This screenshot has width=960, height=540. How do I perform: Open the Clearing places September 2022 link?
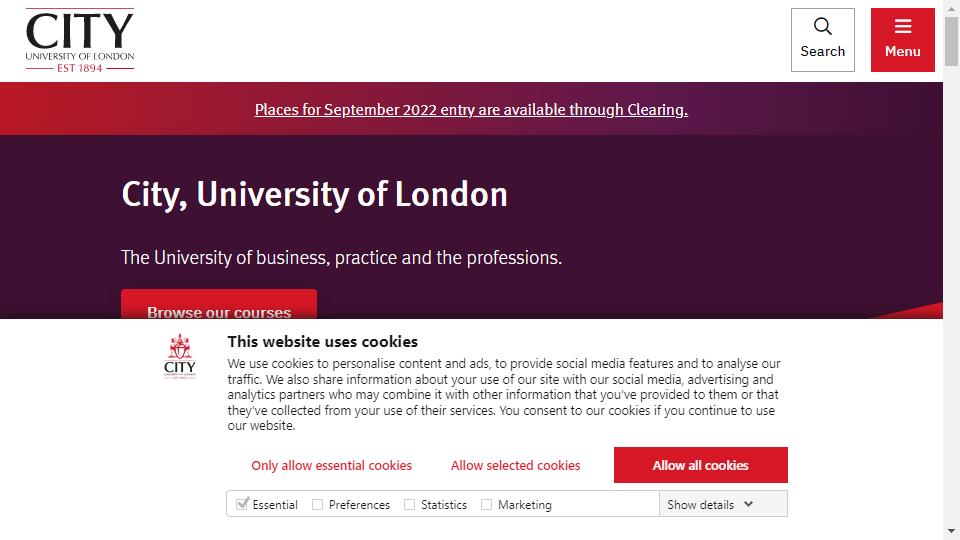click(471, 110)
